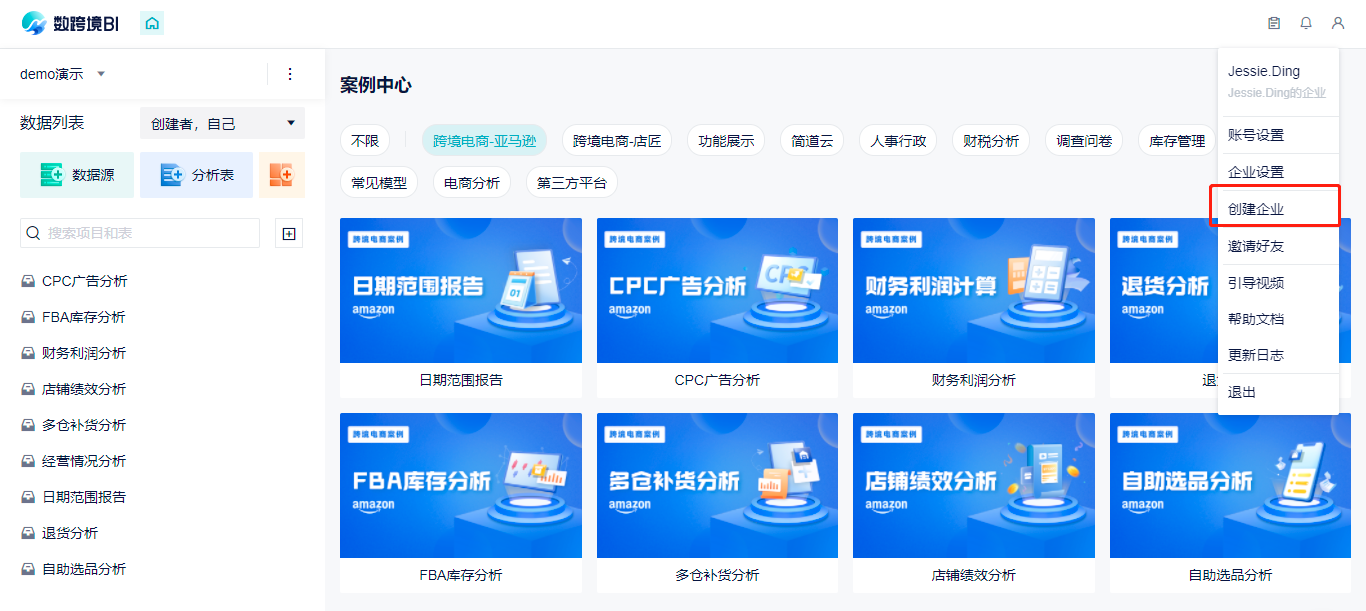Open notifications bell icon
Viewport: 1366px width, 611px height.
(x=1306, y=23)
